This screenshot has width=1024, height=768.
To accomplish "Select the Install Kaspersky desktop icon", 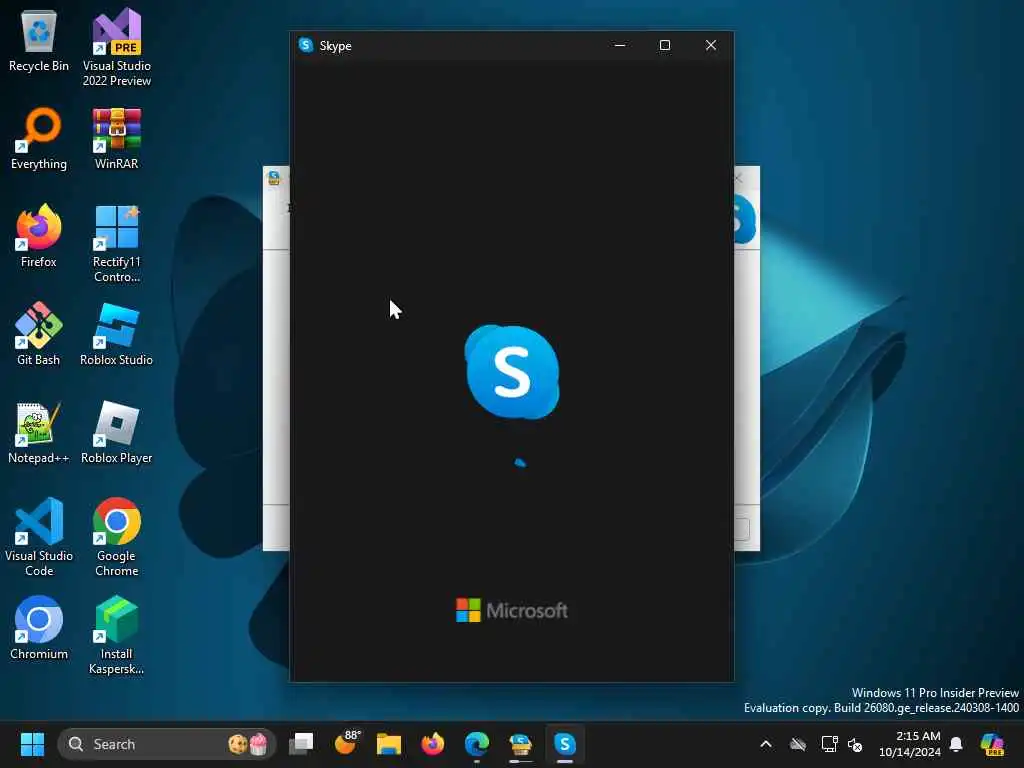I will click(116, 635).
